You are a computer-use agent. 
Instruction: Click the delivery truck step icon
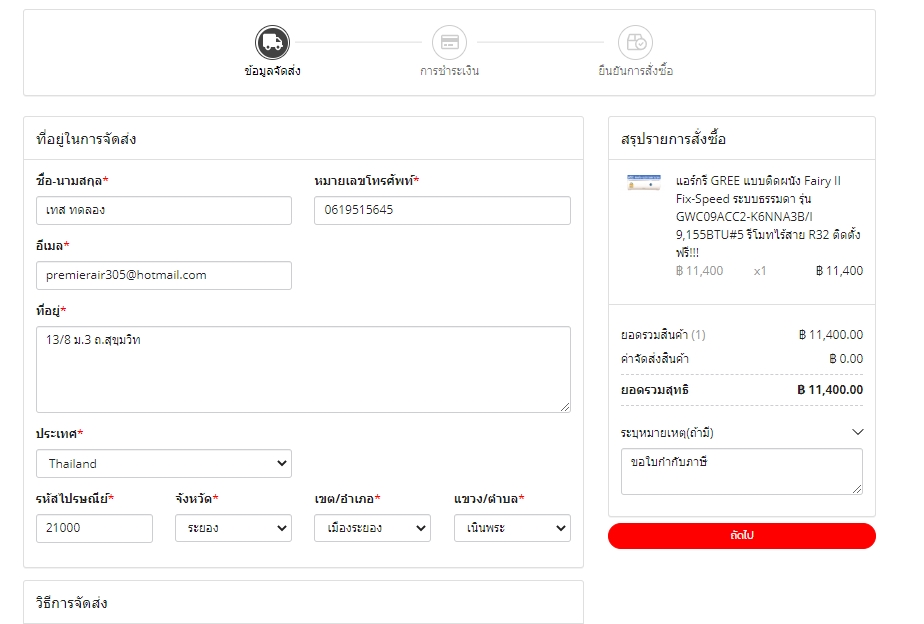pyautogui.click(x=272, y=42)
